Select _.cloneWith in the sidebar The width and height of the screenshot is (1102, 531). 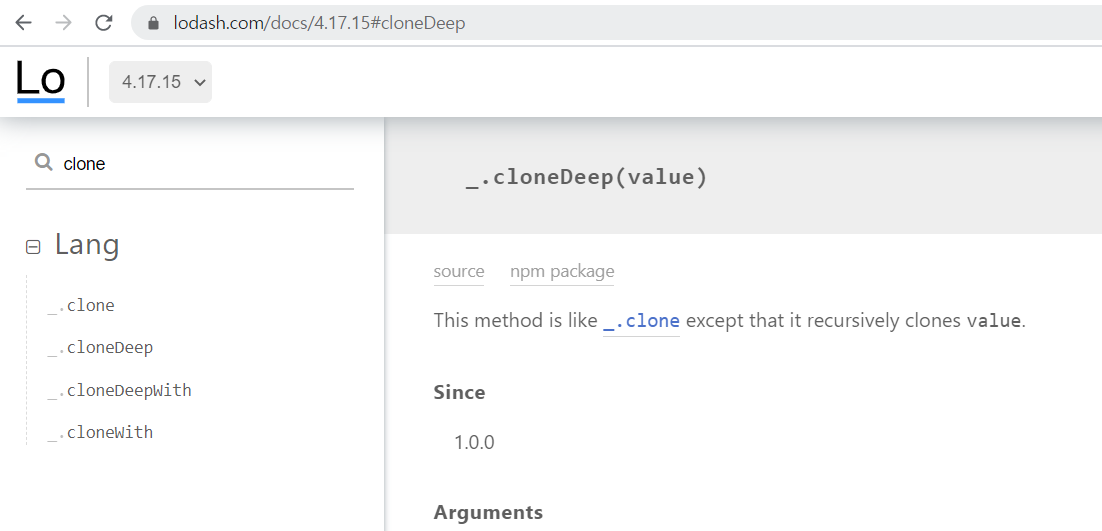100,432
